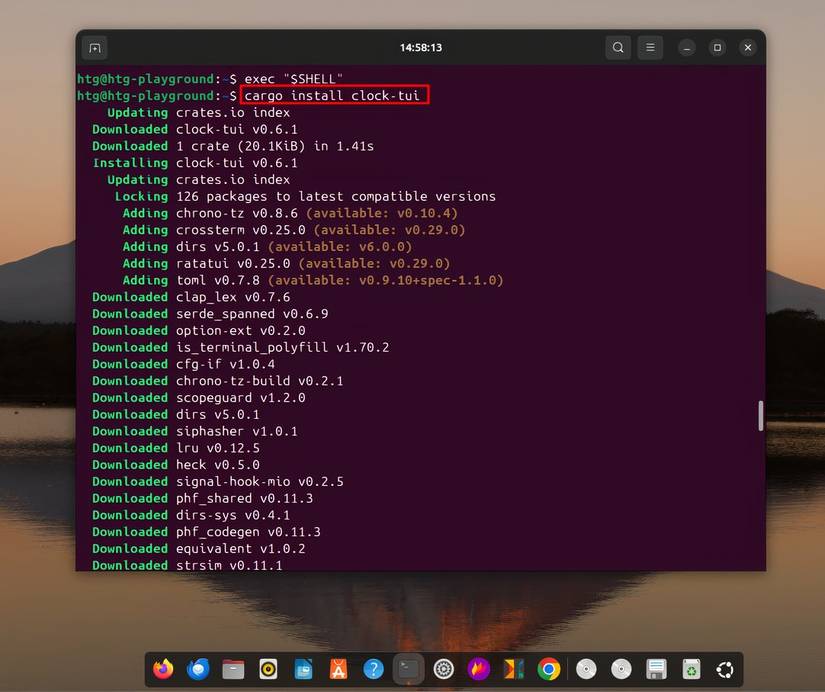The width and height of the screenshot is (825, 692).
Task: Open Settings gear in the dock
Action: coord(444,669)
